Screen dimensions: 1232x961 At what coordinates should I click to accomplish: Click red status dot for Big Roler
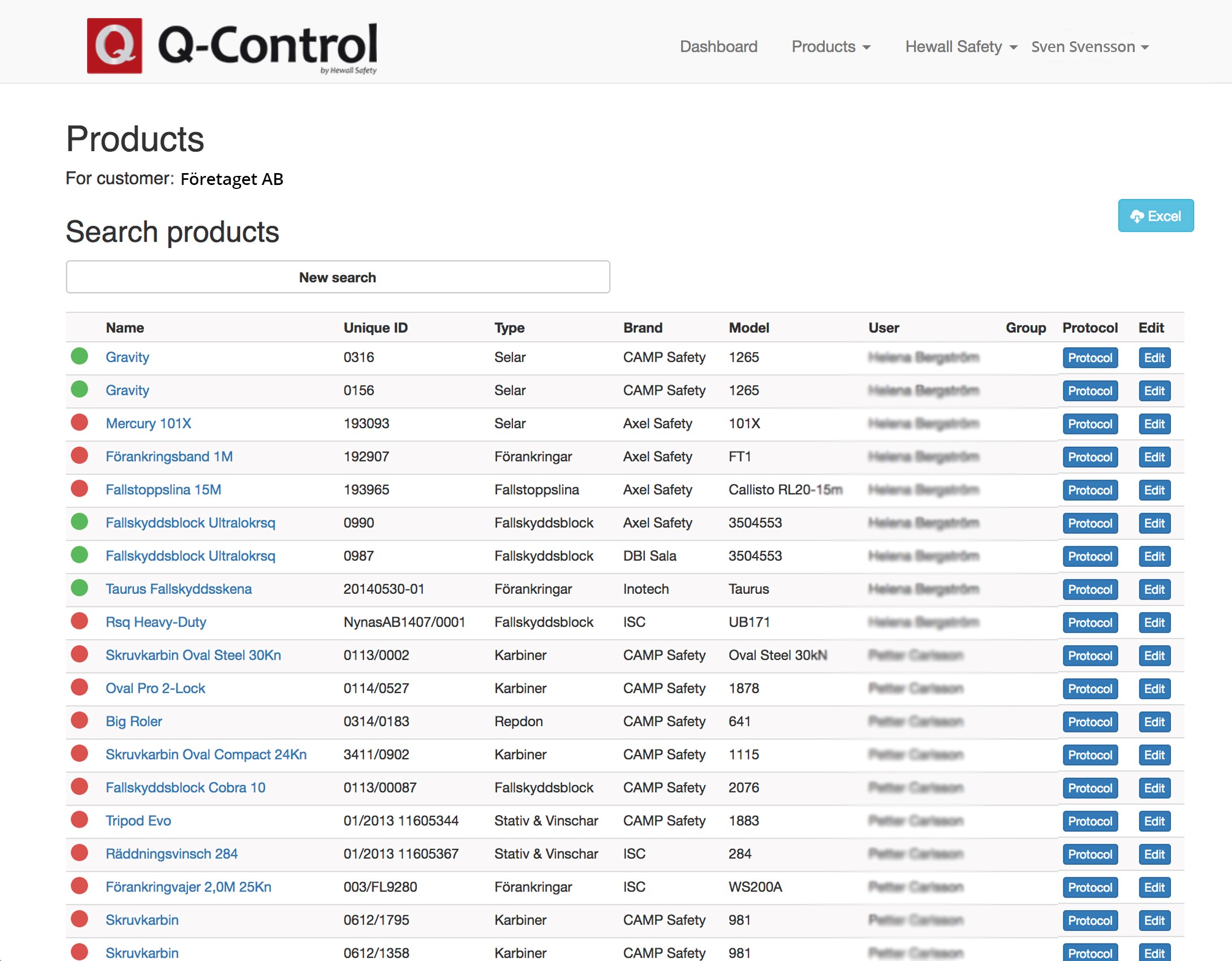80,721
